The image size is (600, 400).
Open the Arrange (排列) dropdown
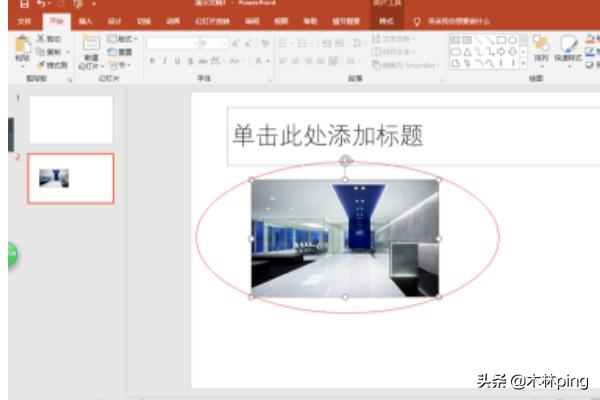541,51
